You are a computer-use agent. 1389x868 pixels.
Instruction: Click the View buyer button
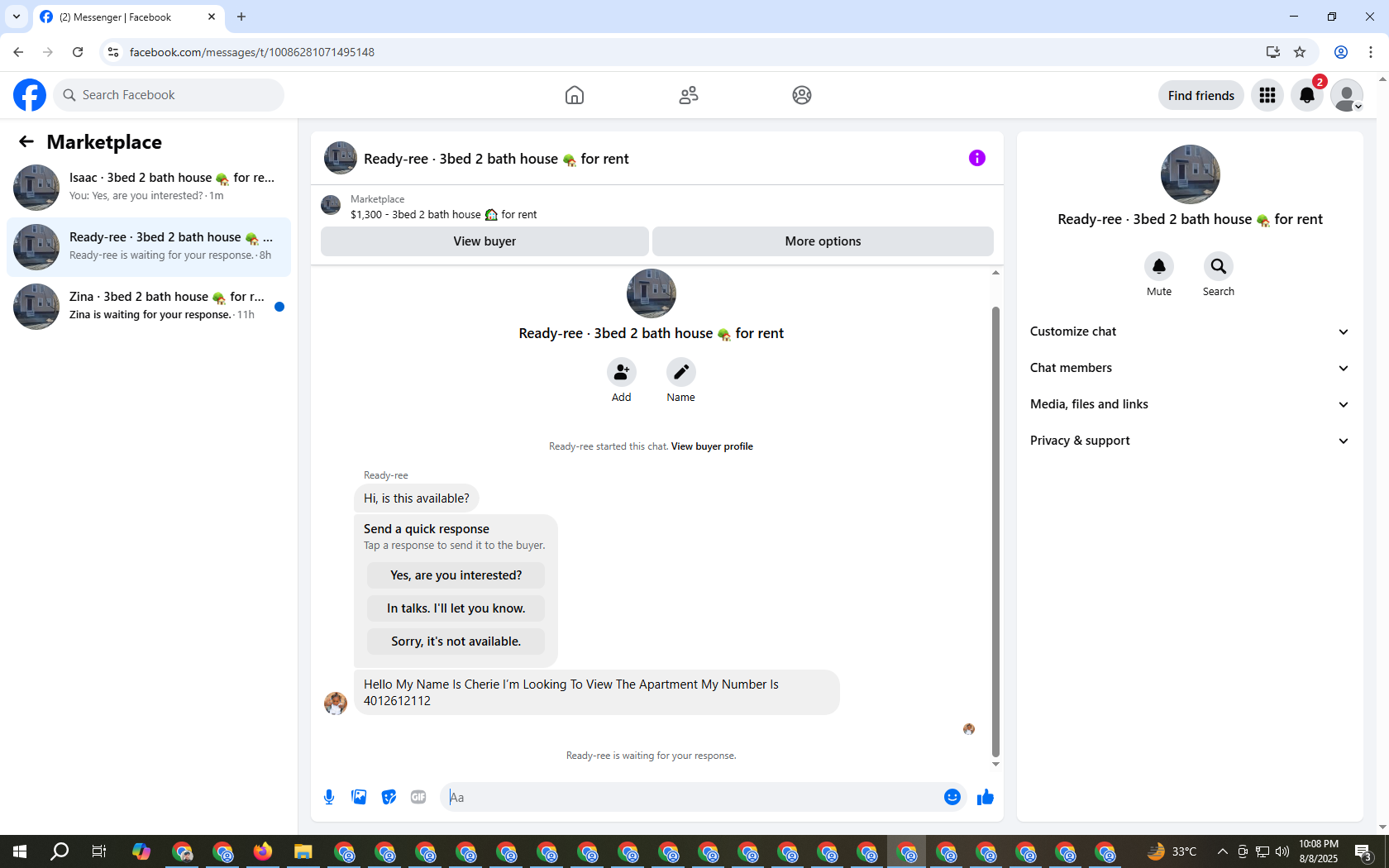click(x=484, y=241)
